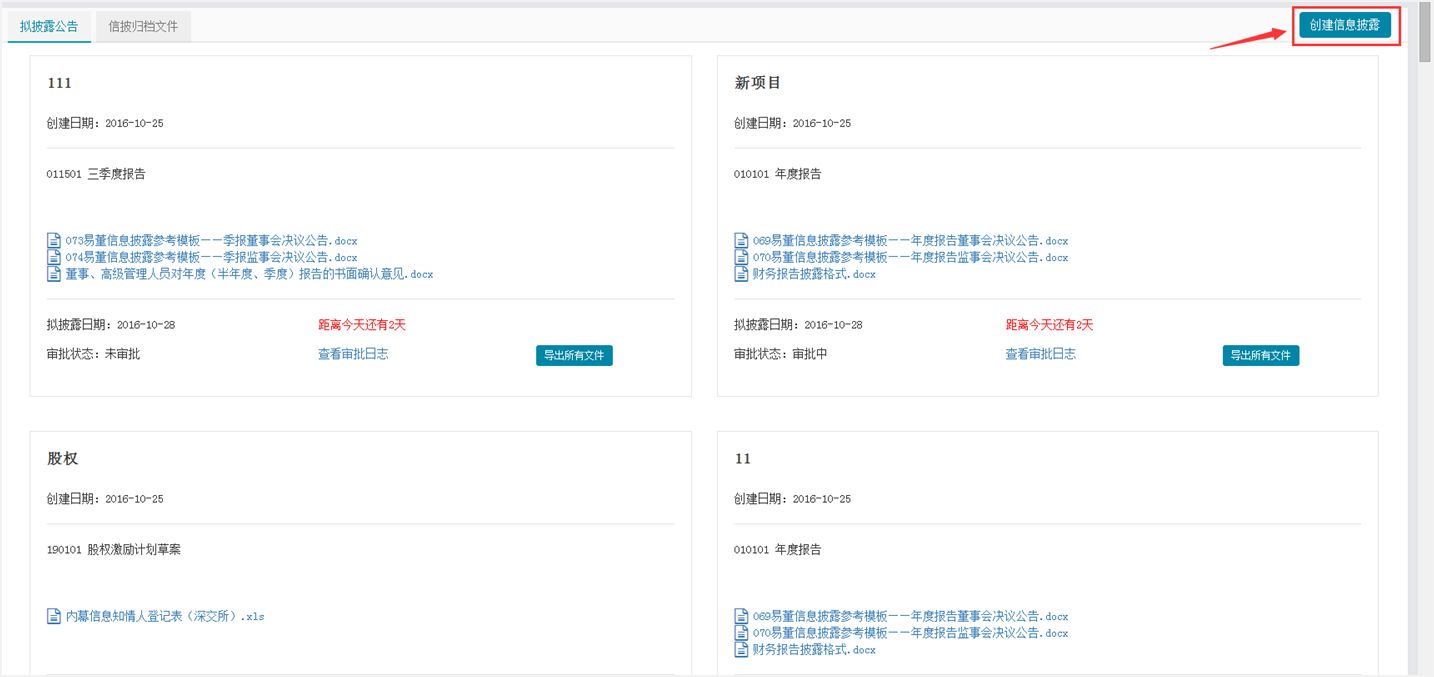This screenshot has width=1434, height=677.
Task: View 查看审批日志 in 新项目 card
Action: pos(1040,354)
